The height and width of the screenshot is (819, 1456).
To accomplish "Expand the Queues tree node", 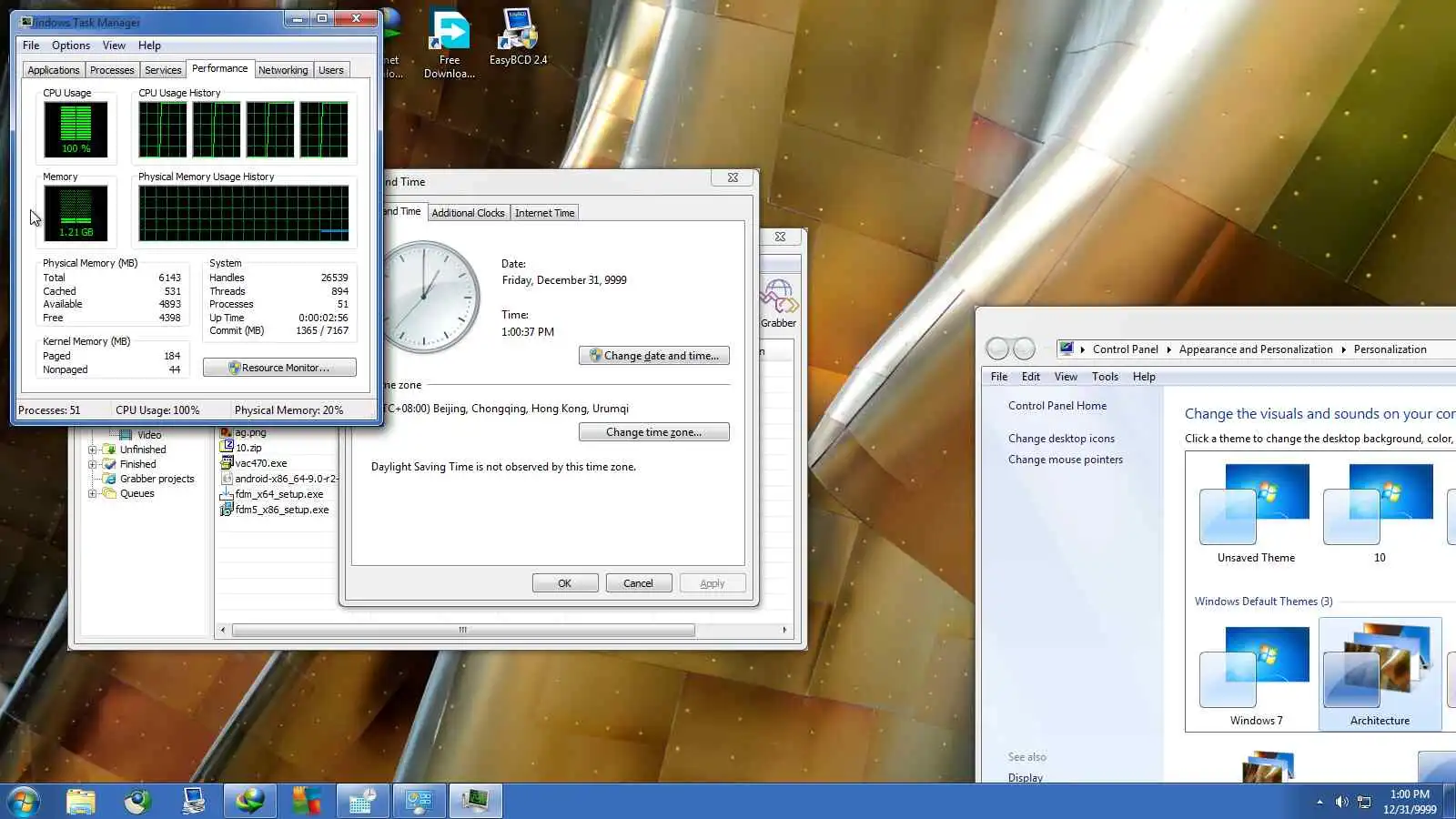I will click(92, 493).
